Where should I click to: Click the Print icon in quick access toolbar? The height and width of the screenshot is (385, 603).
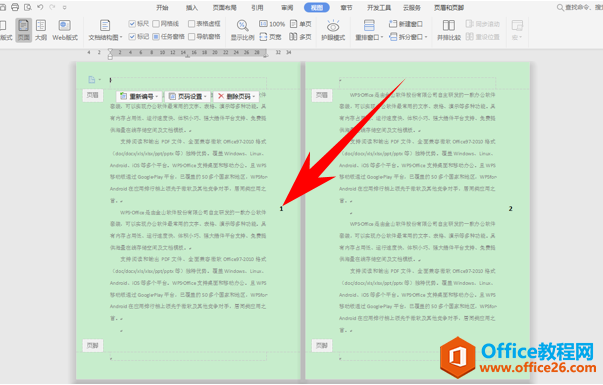click(15, 7)
